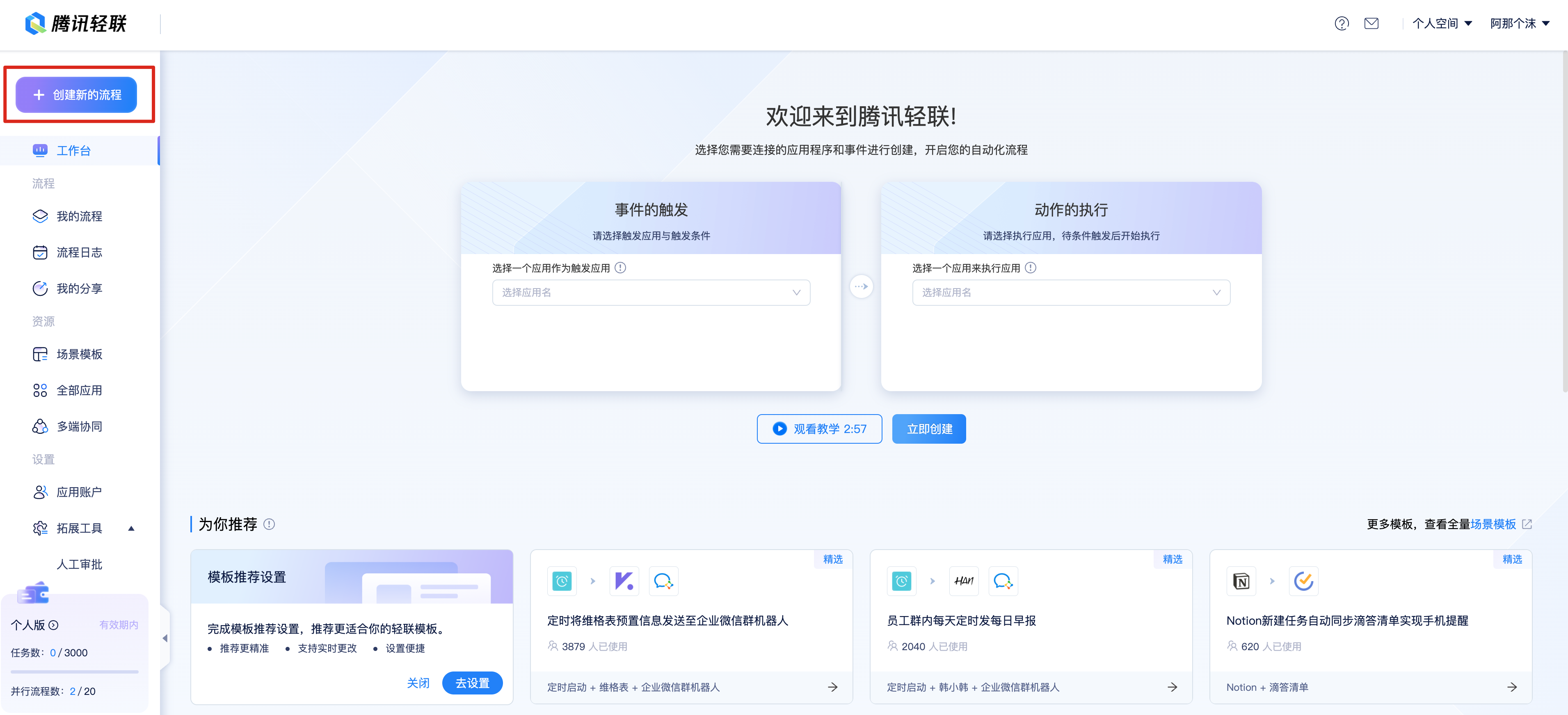Screen dimensions: 1568x715
Task: Collapse the 拓展工具 menu arrow
Action: (131, 528)
